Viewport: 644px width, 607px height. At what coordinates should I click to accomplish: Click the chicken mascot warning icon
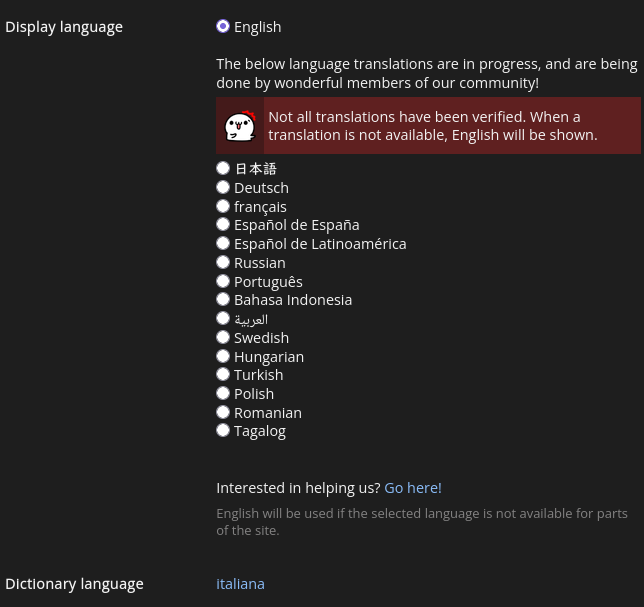[x=240, y=126]
